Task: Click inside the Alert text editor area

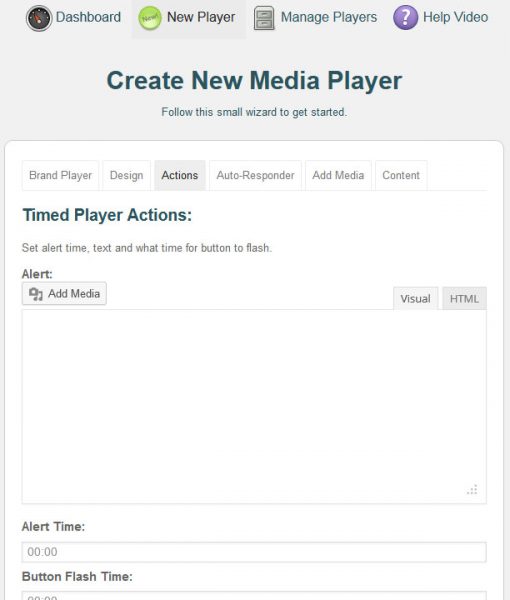Action: coord(254,406)
